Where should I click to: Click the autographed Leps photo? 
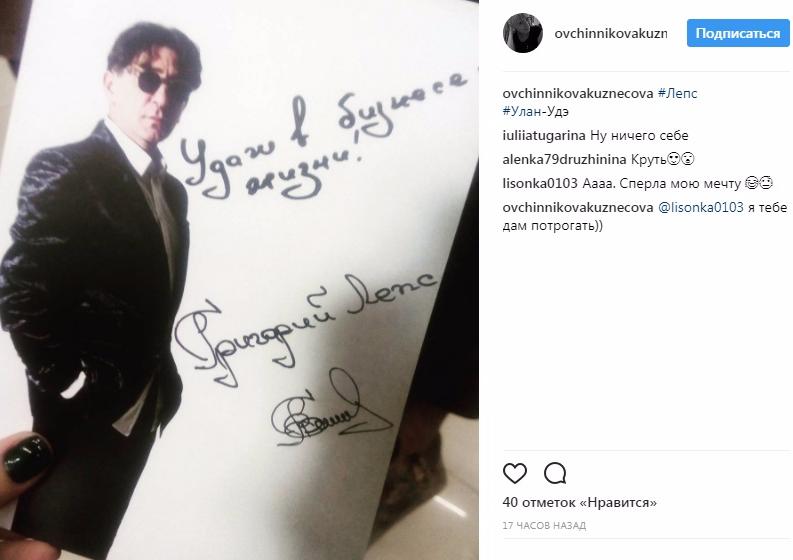(x=239, y=280)
